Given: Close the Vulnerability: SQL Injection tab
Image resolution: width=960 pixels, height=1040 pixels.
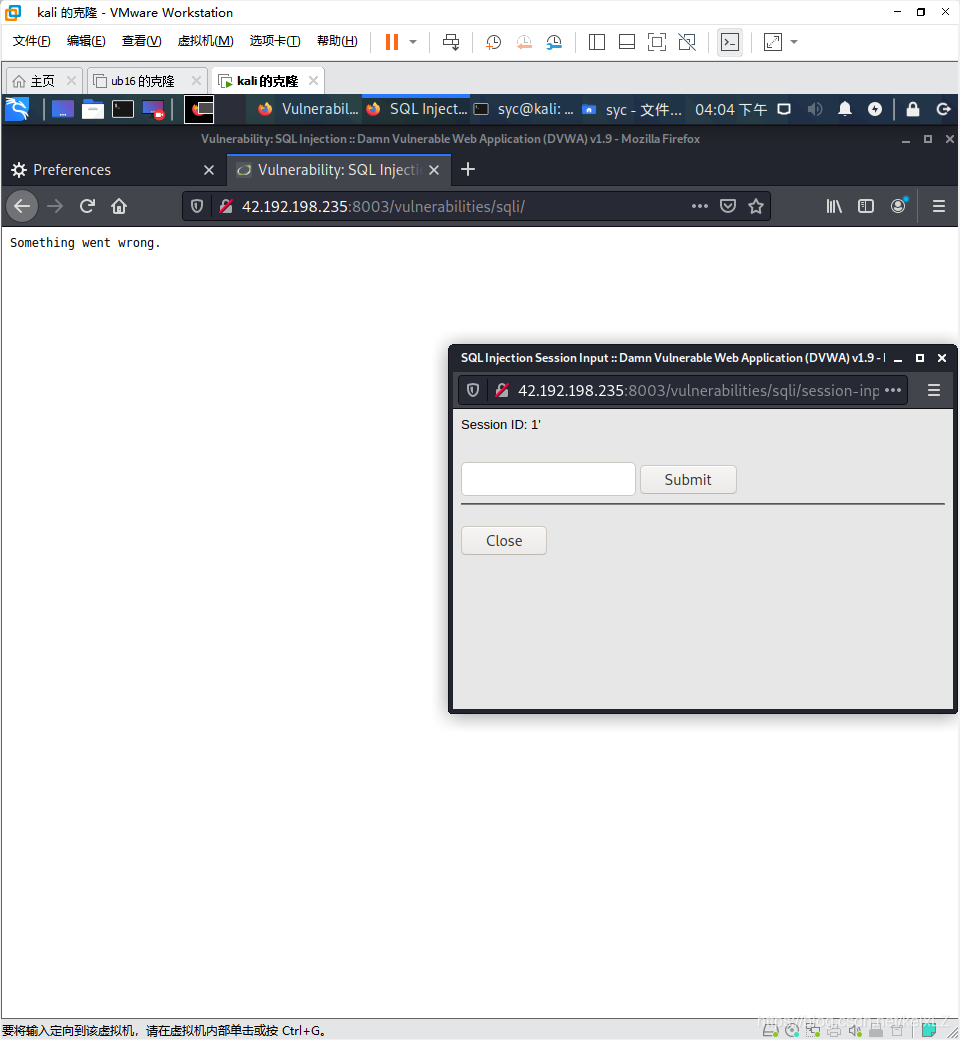Looking at the screenshot, I should [434, 170].
